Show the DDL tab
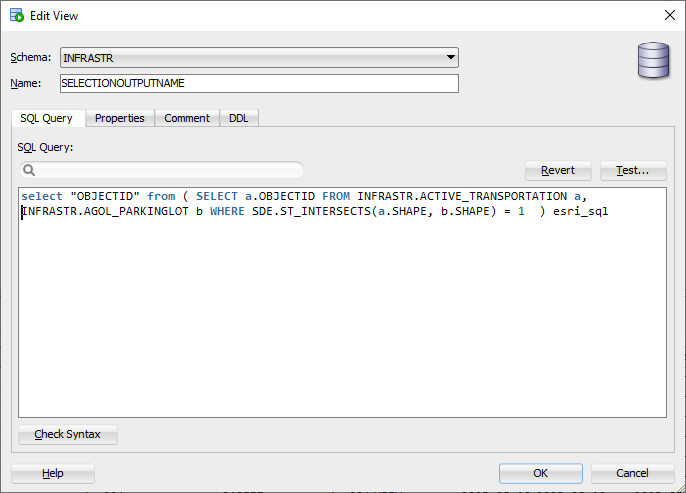Viewport: 686px width, 493px height. 238,118
